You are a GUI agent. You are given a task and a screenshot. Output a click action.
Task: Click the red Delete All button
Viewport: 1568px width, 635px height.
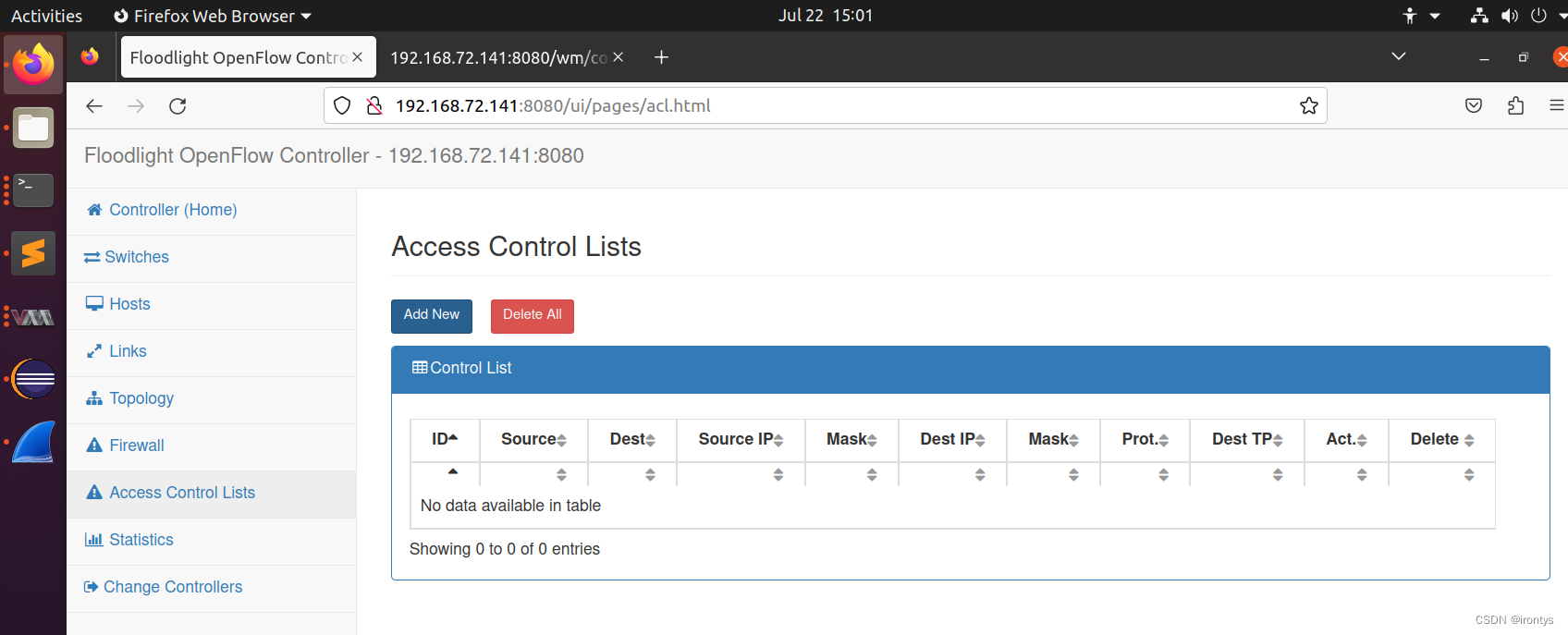coord(533,316)
